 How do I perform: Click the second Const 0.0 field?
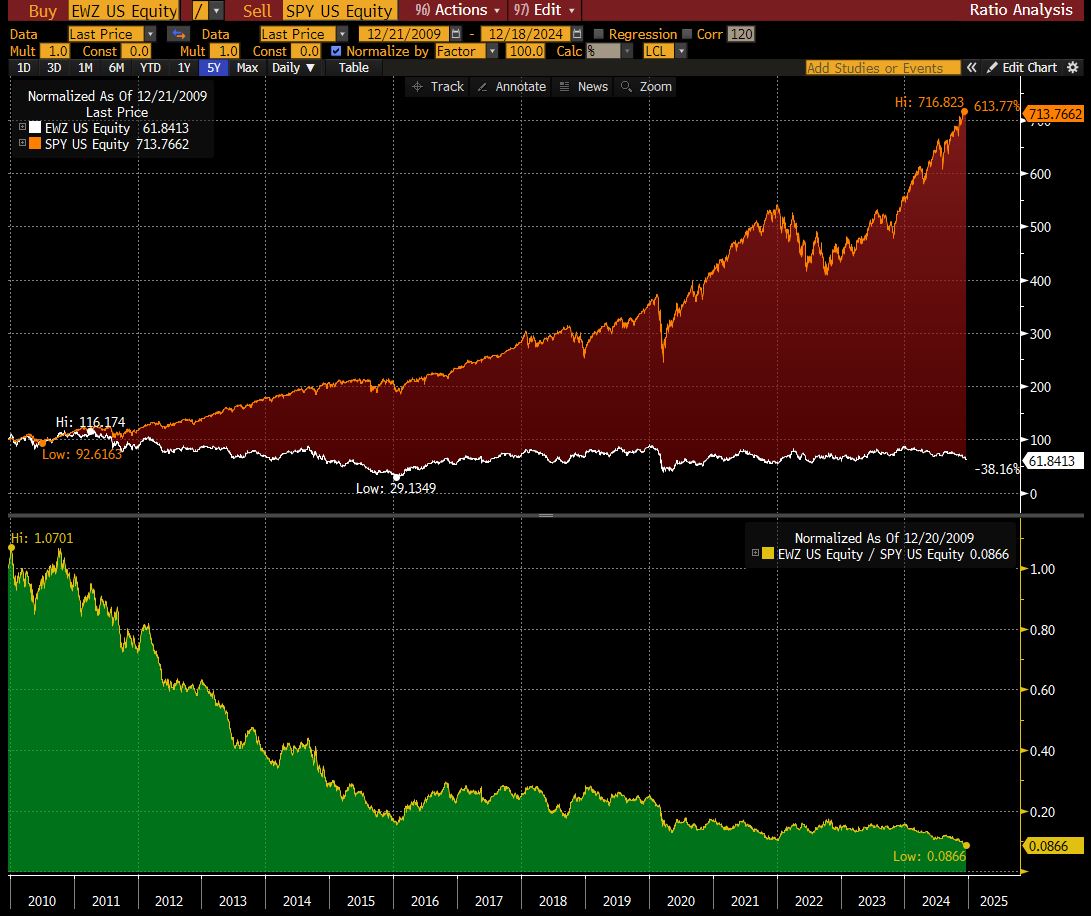pyautogui.click(x=305, y=51)
